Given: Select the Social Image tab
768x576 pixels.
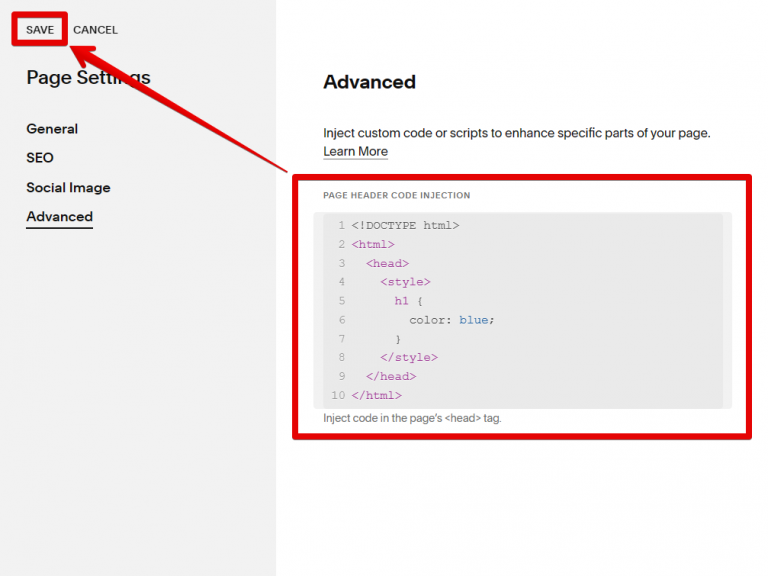Looking at the screenshot, I should [x=68, y=188].
